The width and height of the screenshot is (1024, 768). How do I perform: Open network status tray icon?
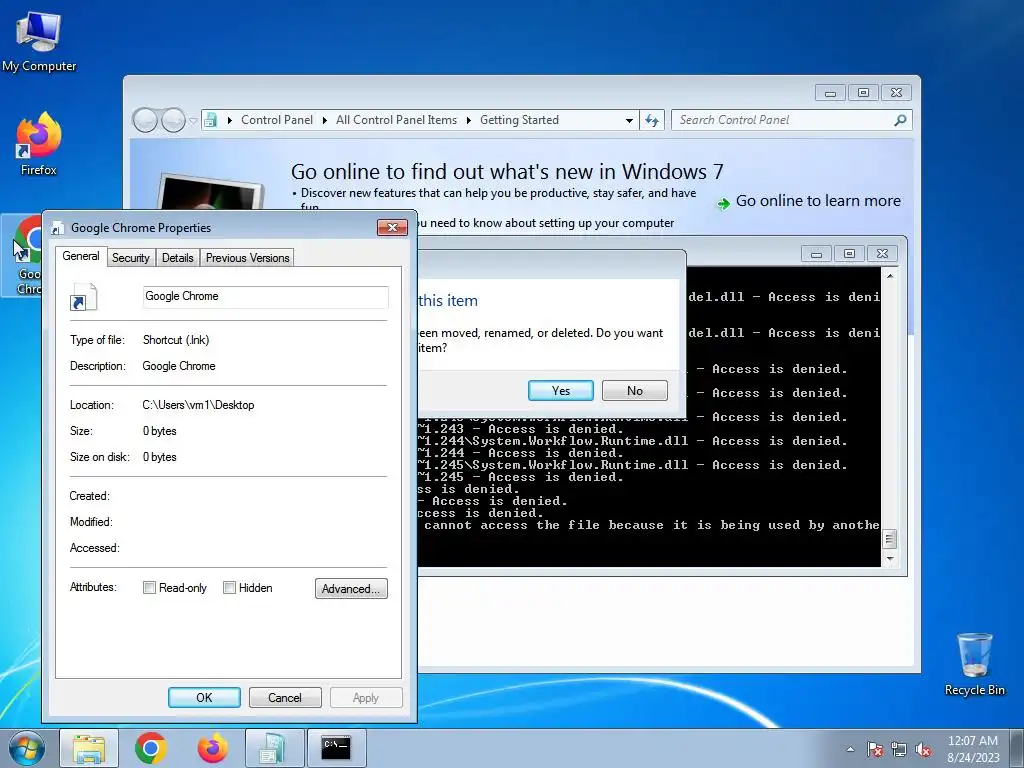coord(899,749)
